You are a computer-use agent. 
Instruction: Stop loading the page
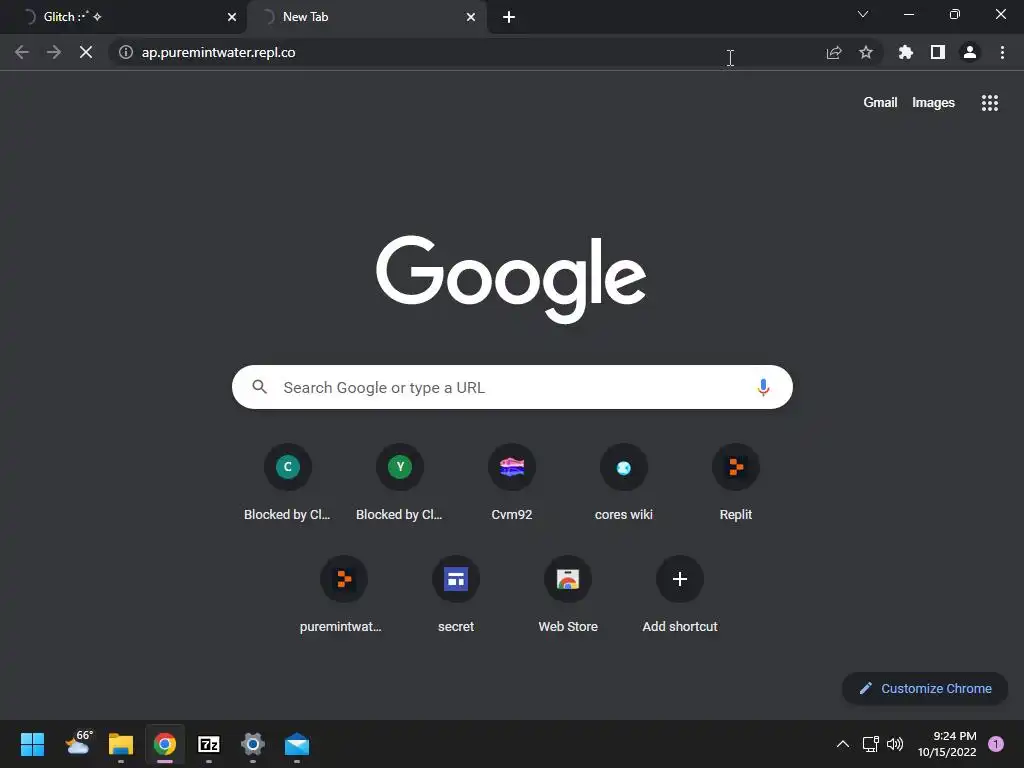[x=86, y=52]
